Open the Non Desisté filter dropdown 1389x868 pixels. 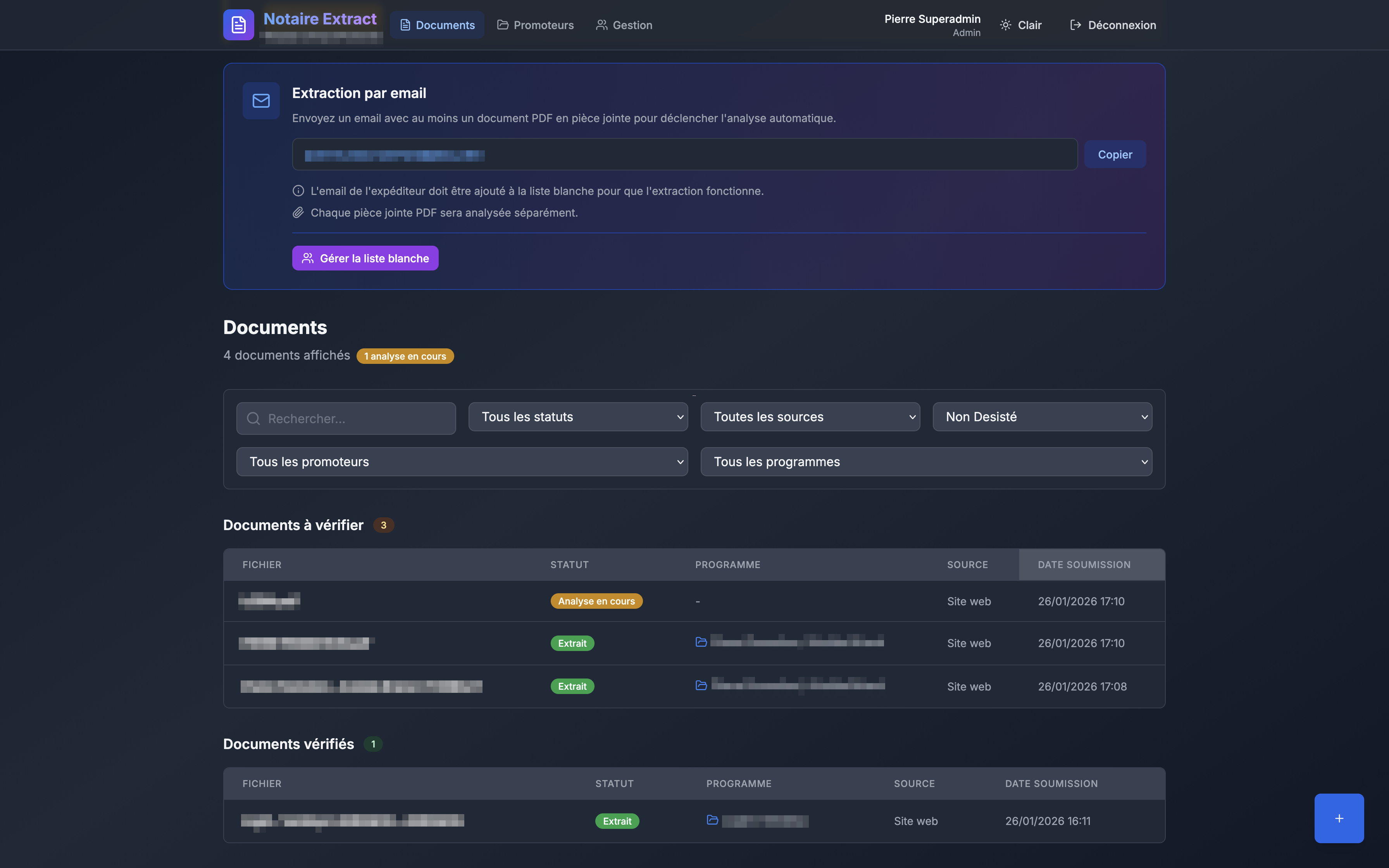[1042, 417]
